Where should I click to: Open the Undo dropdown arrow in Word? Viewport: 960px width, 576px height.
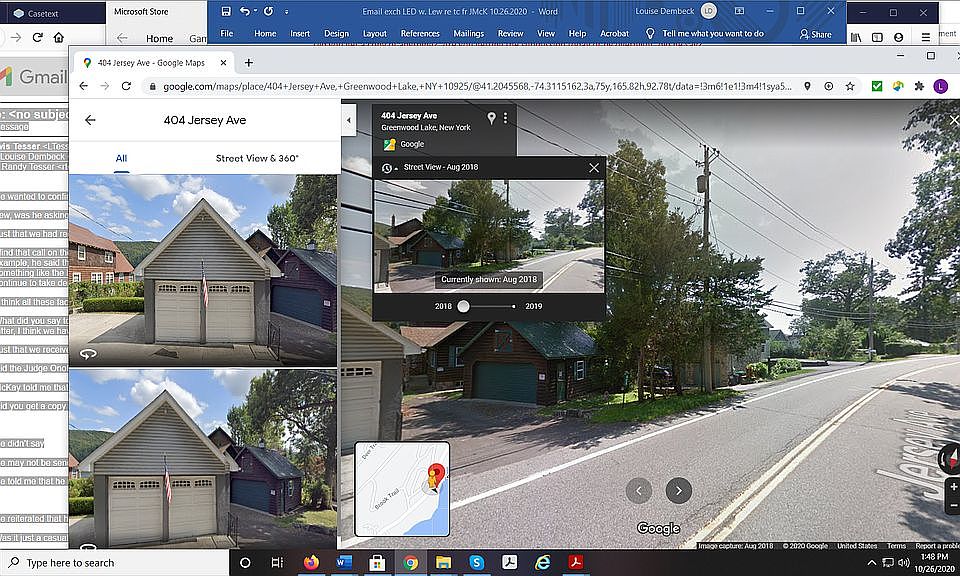(255, 11)
